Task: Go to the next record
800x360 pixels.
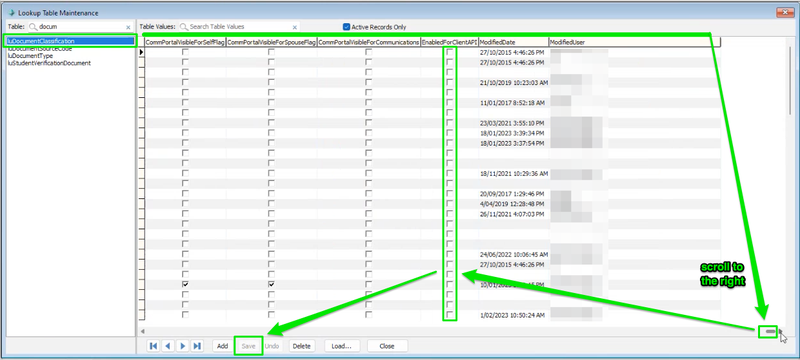Action: (182, 346)
